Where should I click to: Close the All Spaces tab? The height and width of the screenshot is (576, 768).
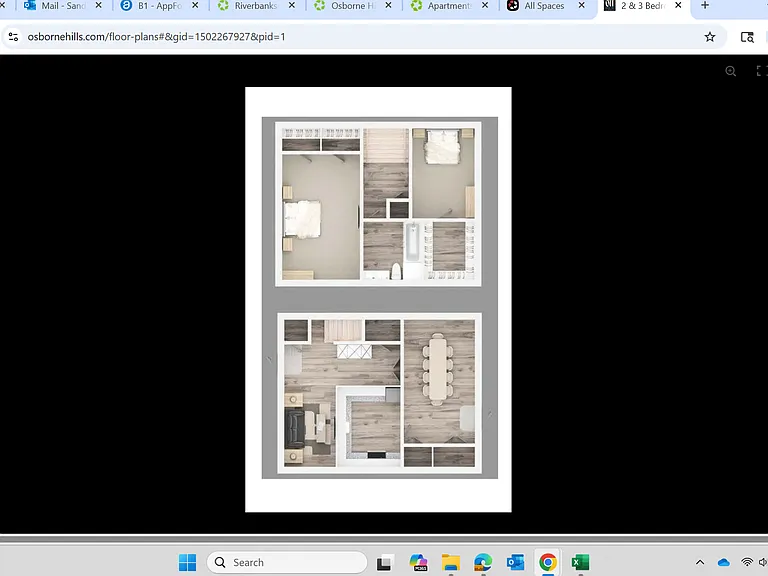[x=581, y=5]
